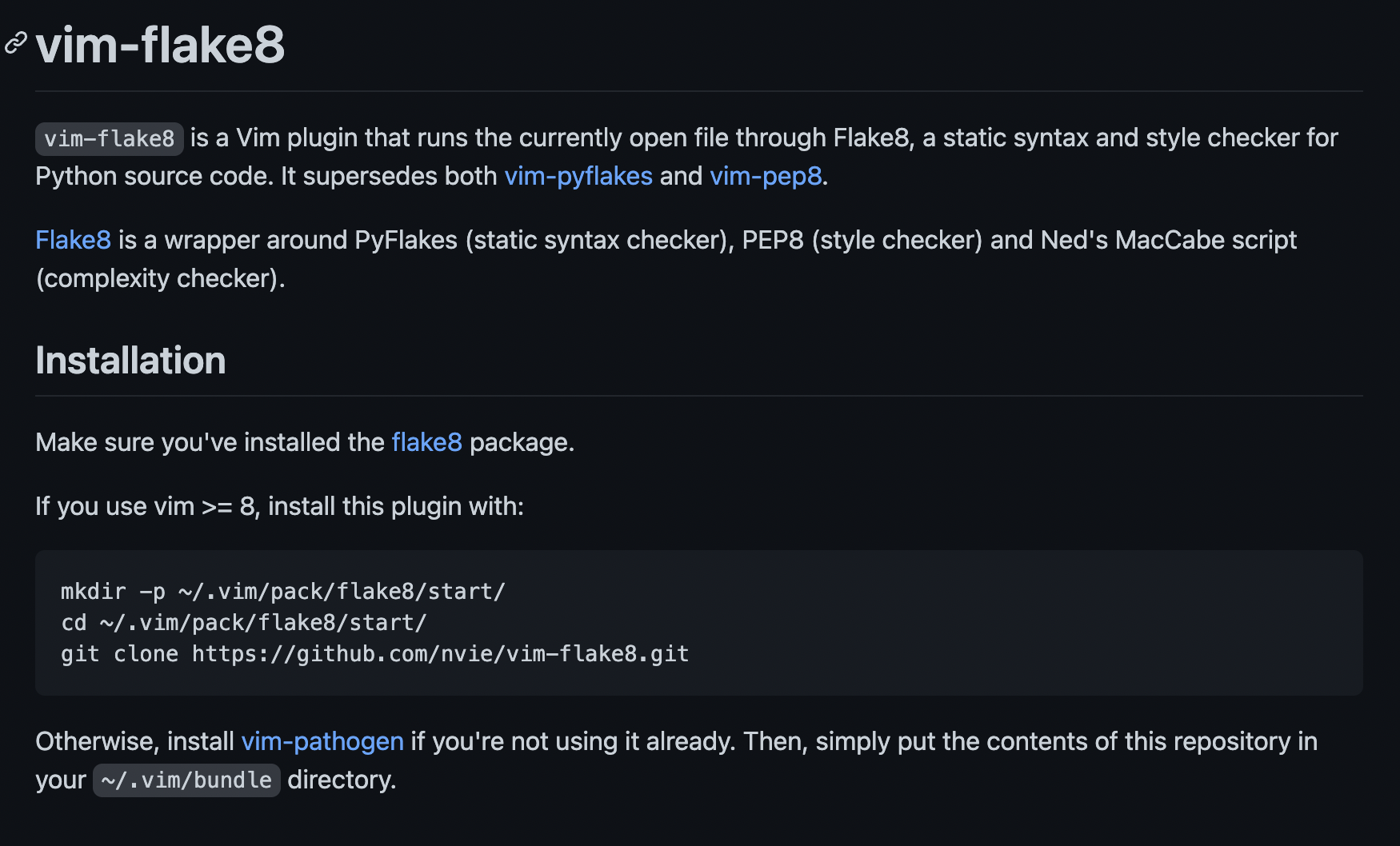
Task: Visit the vim-pathogen link
Action: (322, 741)
